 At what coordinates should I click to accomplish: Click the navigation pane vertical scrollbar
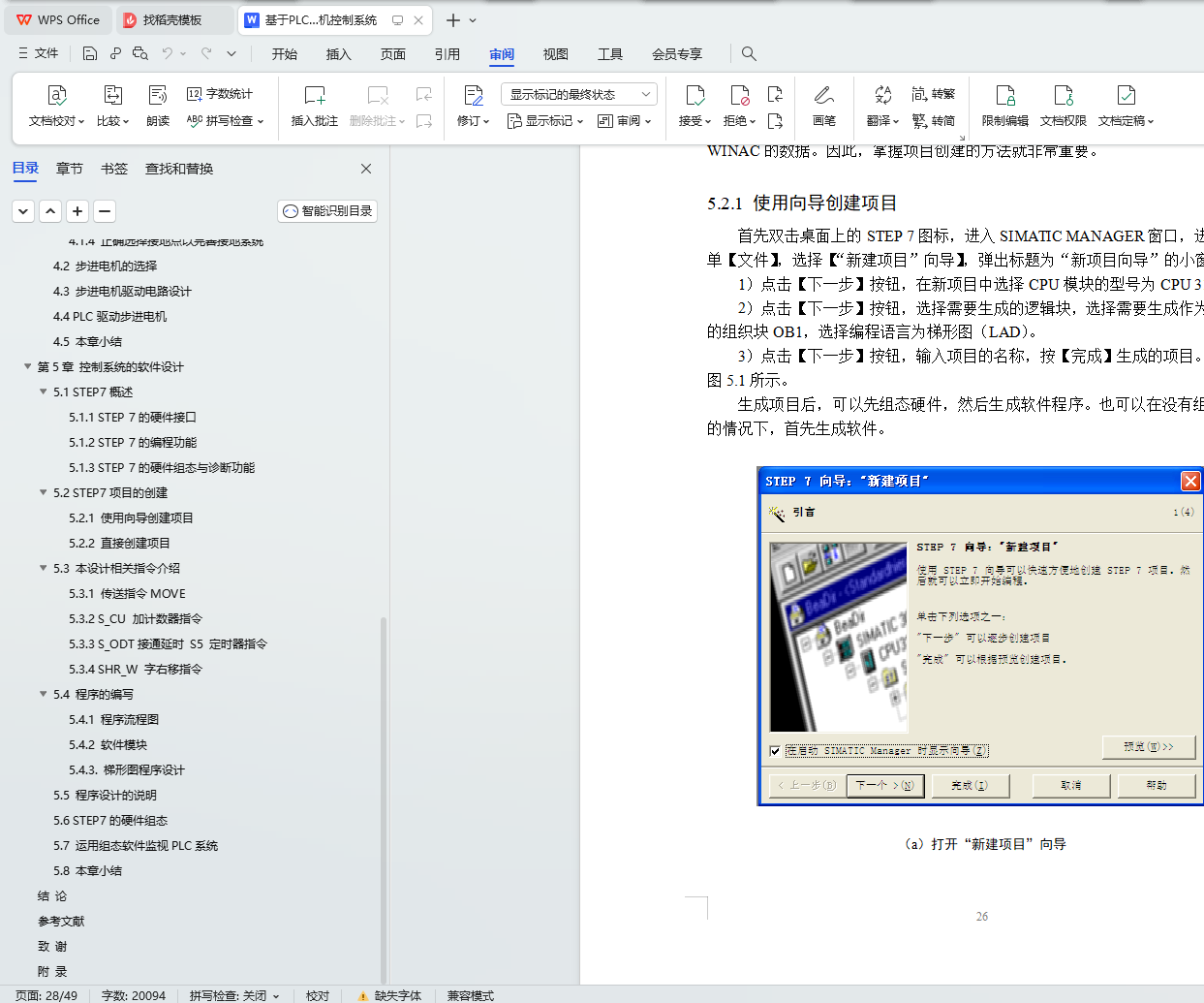[x=384, y=799]
